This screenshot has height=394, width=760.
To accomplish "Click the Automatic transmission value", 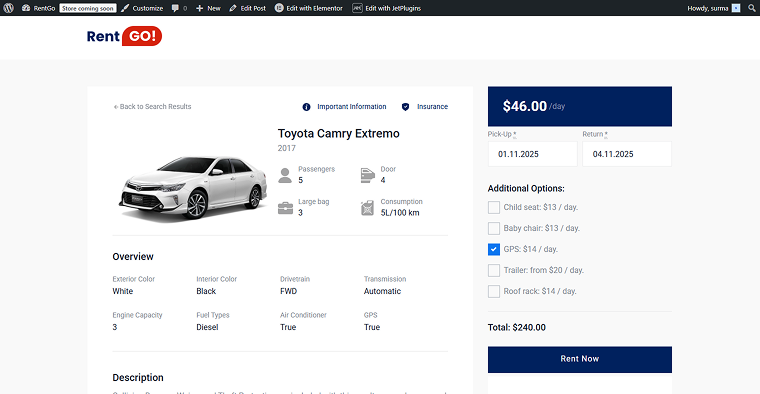I will tap(382, 291).
